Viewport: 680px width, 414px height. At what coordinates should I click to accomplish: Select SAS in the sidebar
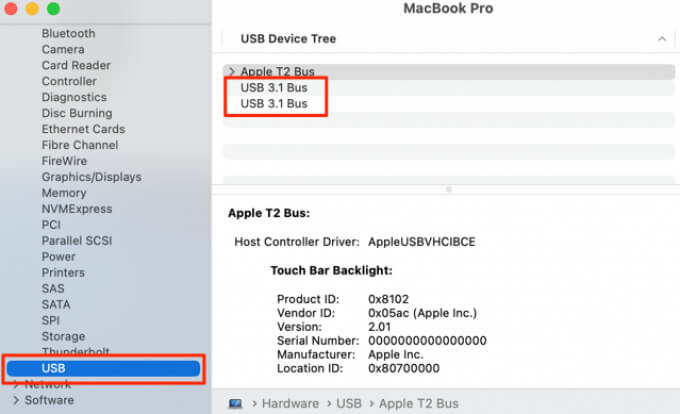pyautogui.click(x=53, y=289)
